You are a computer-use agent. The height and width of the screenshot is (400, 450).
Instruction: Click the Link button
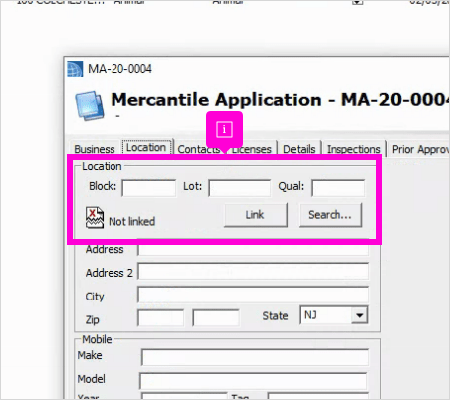[x=255, y=215]
